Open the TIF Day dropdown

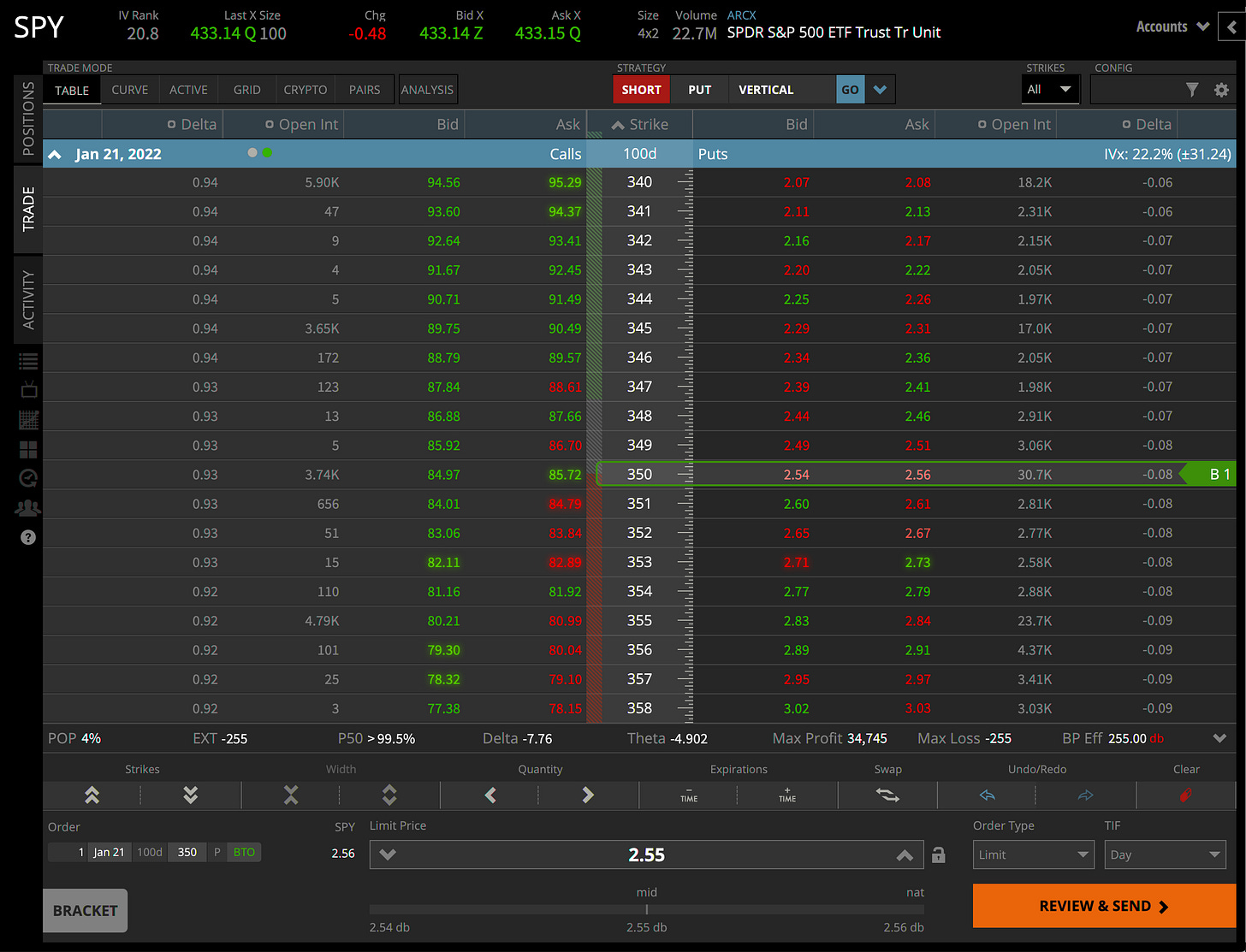click(x=1166, y=854)
